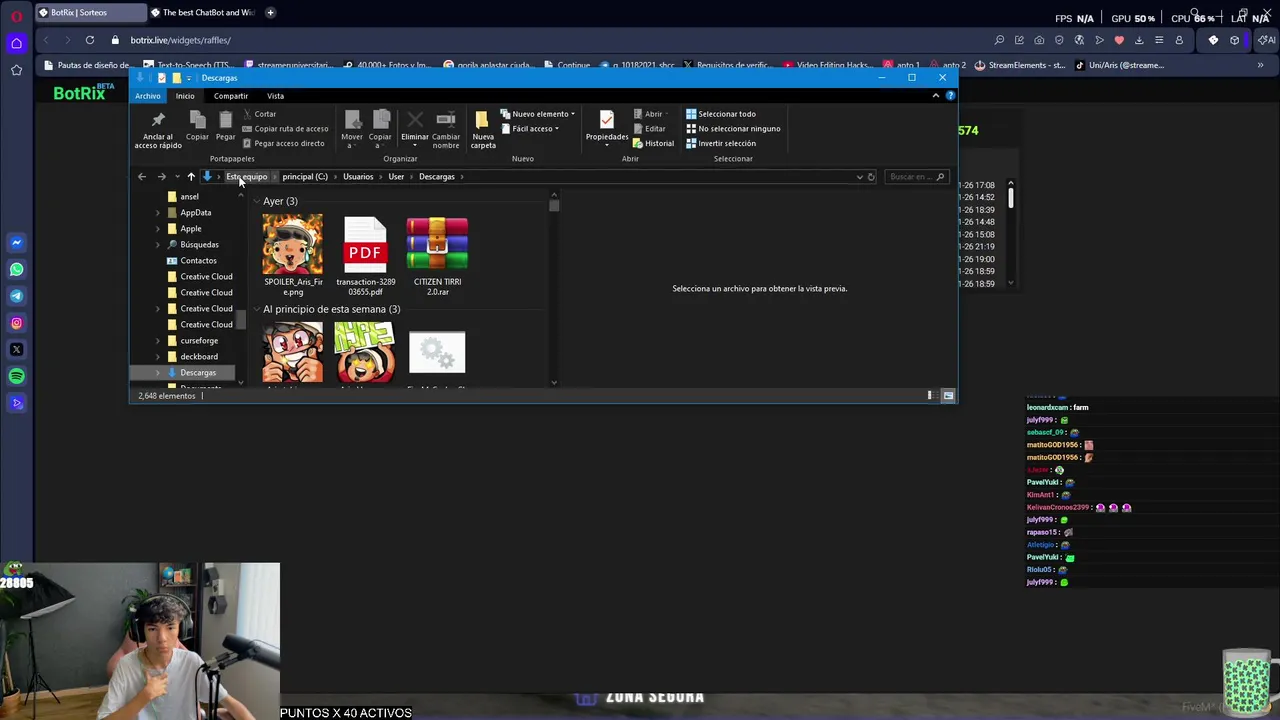This screenshot has width=1280, height=720.
Task: Click the file list vertical scrollbar
Action: pos(553,205)
